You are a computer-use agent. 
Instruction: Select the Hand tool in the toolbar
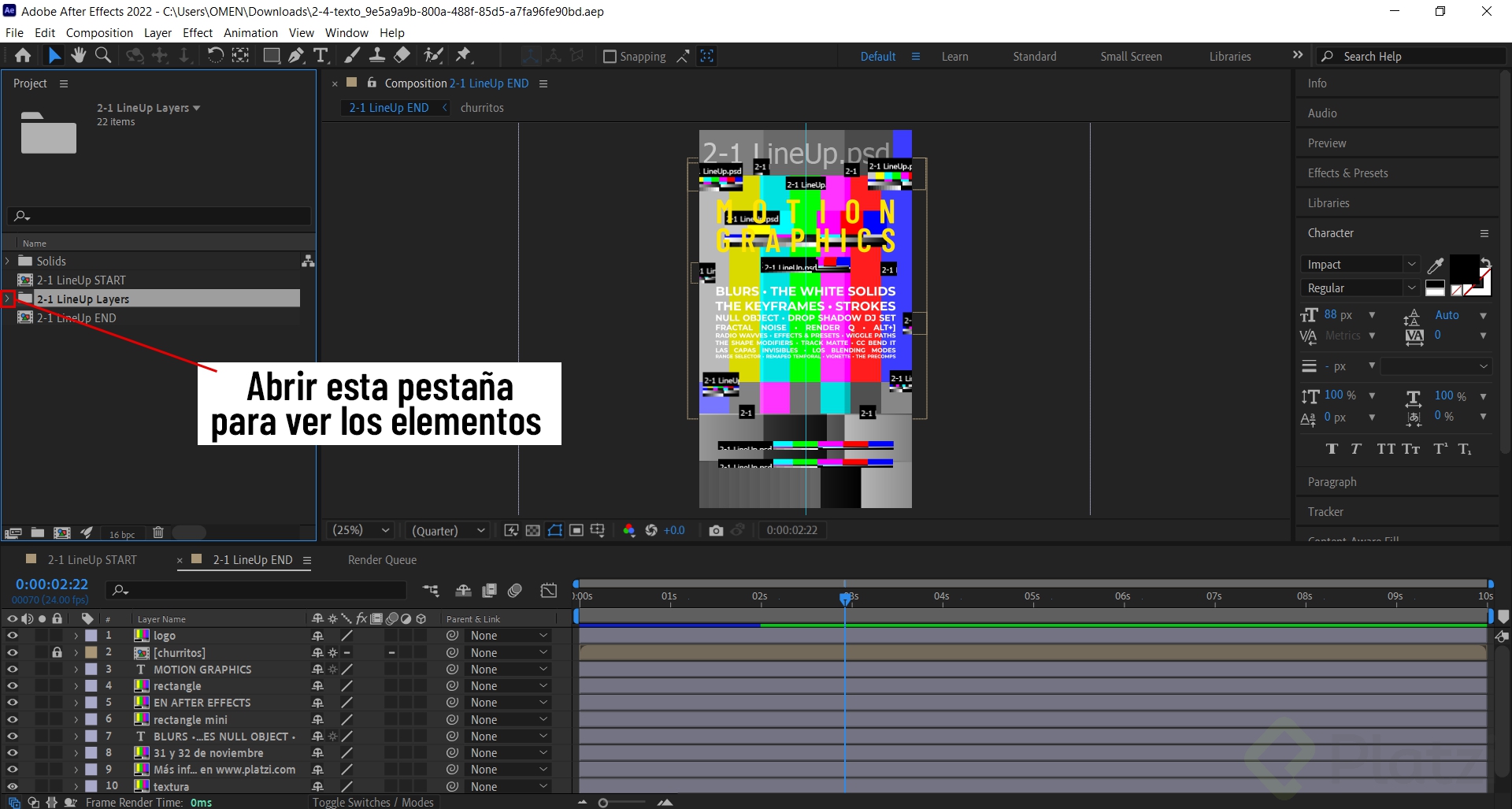pos(78,55)
